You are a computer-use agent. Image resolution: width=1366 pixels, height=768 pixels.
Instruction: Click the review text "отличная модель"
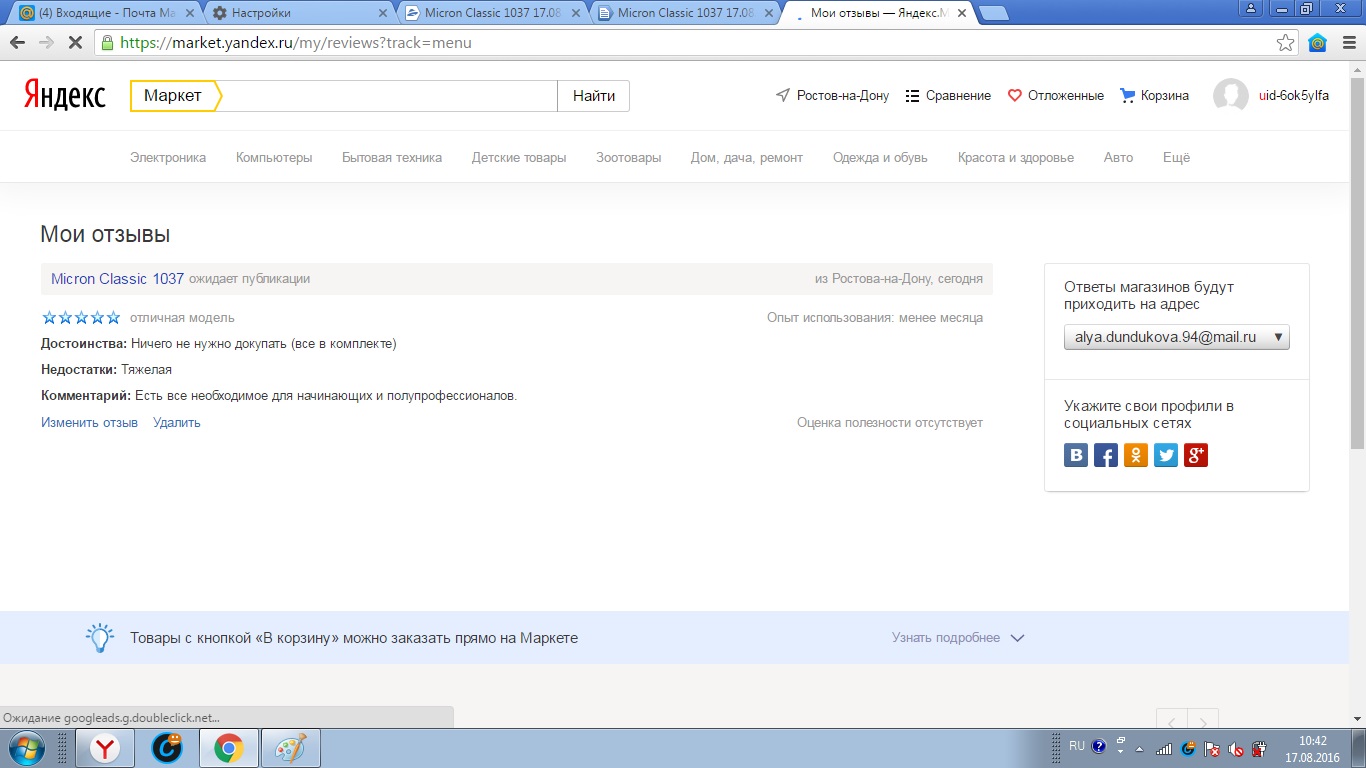pos(182,318)
